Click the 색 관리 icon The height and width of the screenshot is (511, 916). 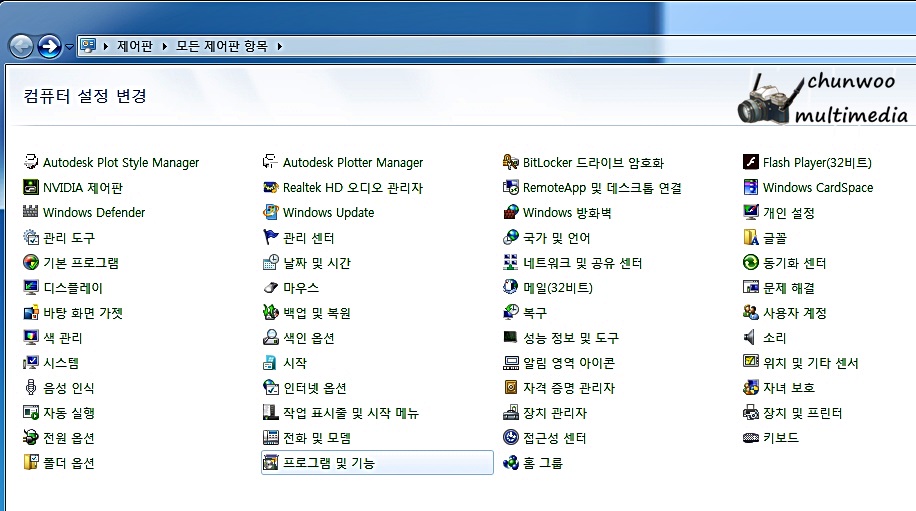pos(30,337)
